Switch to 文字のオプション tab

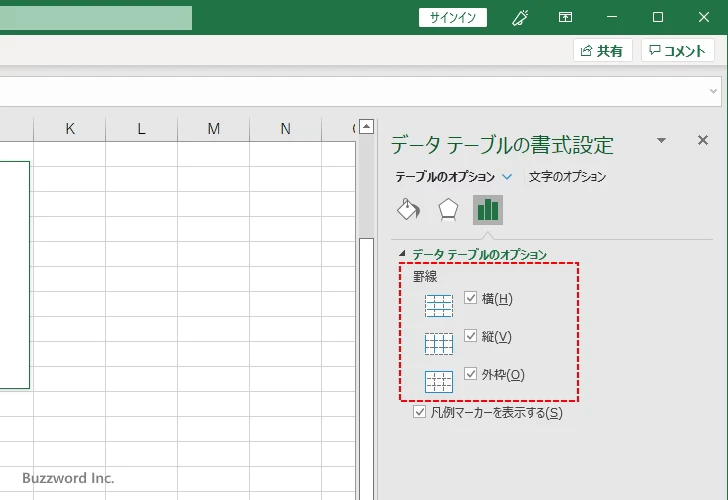[x=567, y=177]
